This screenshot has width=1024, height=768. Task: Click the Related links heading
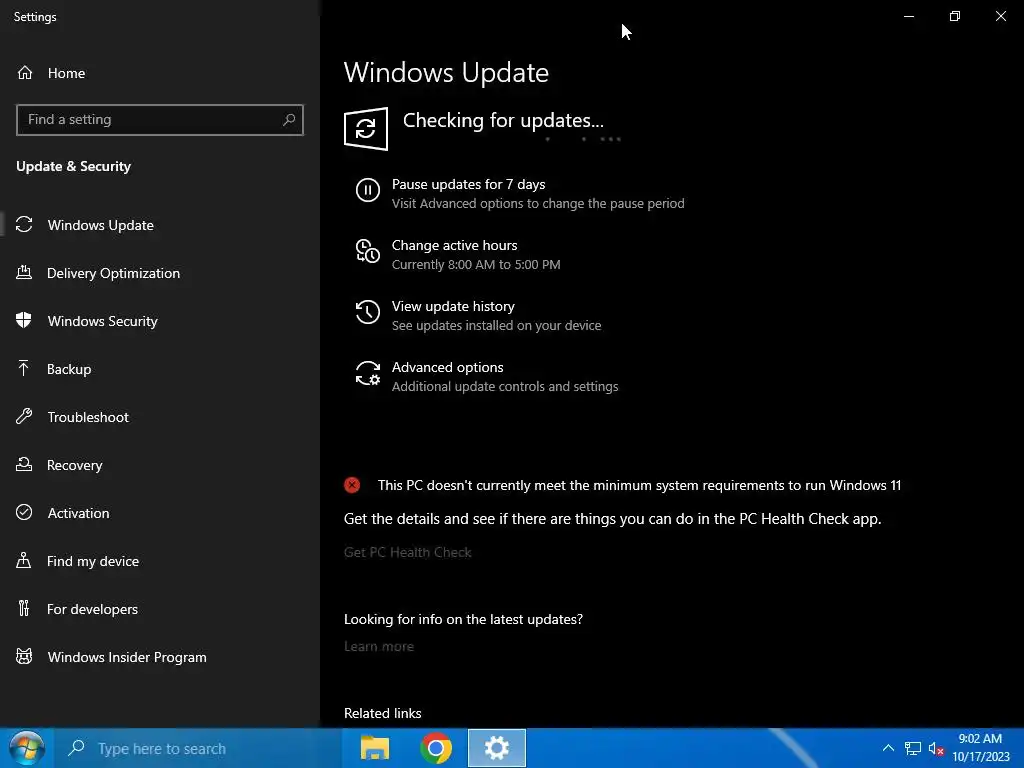pos(383,713)
